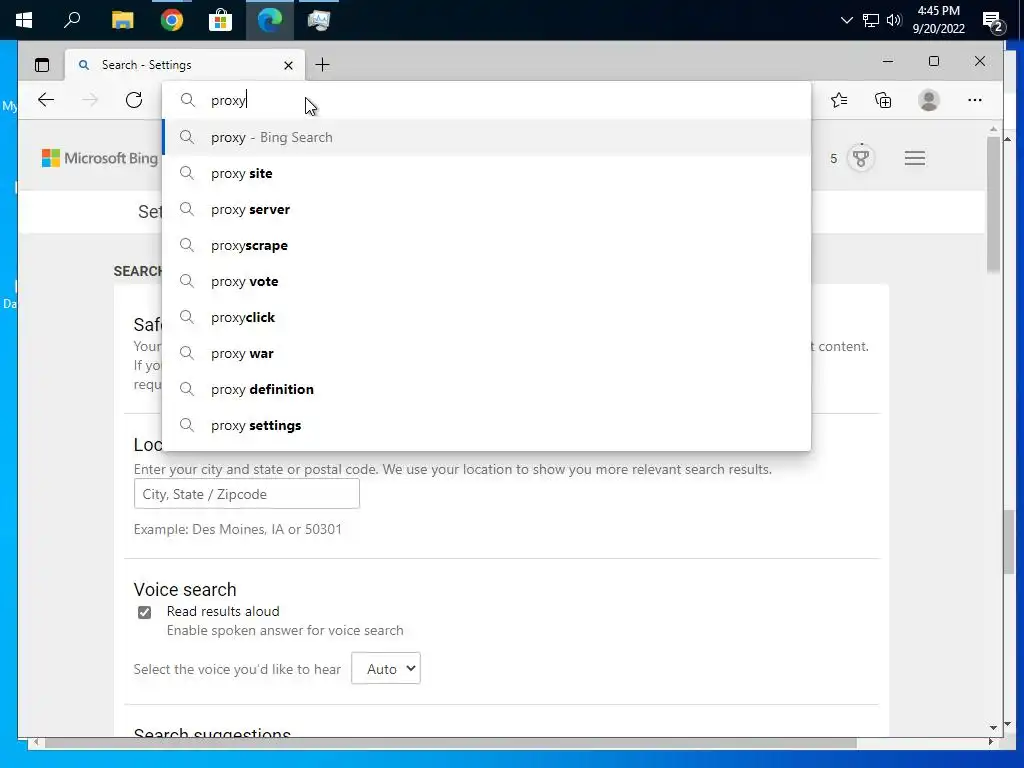This screenshot has width=1024, height=768.
Task: Open the Favorites star list icon
Action: tap(839, 100)
